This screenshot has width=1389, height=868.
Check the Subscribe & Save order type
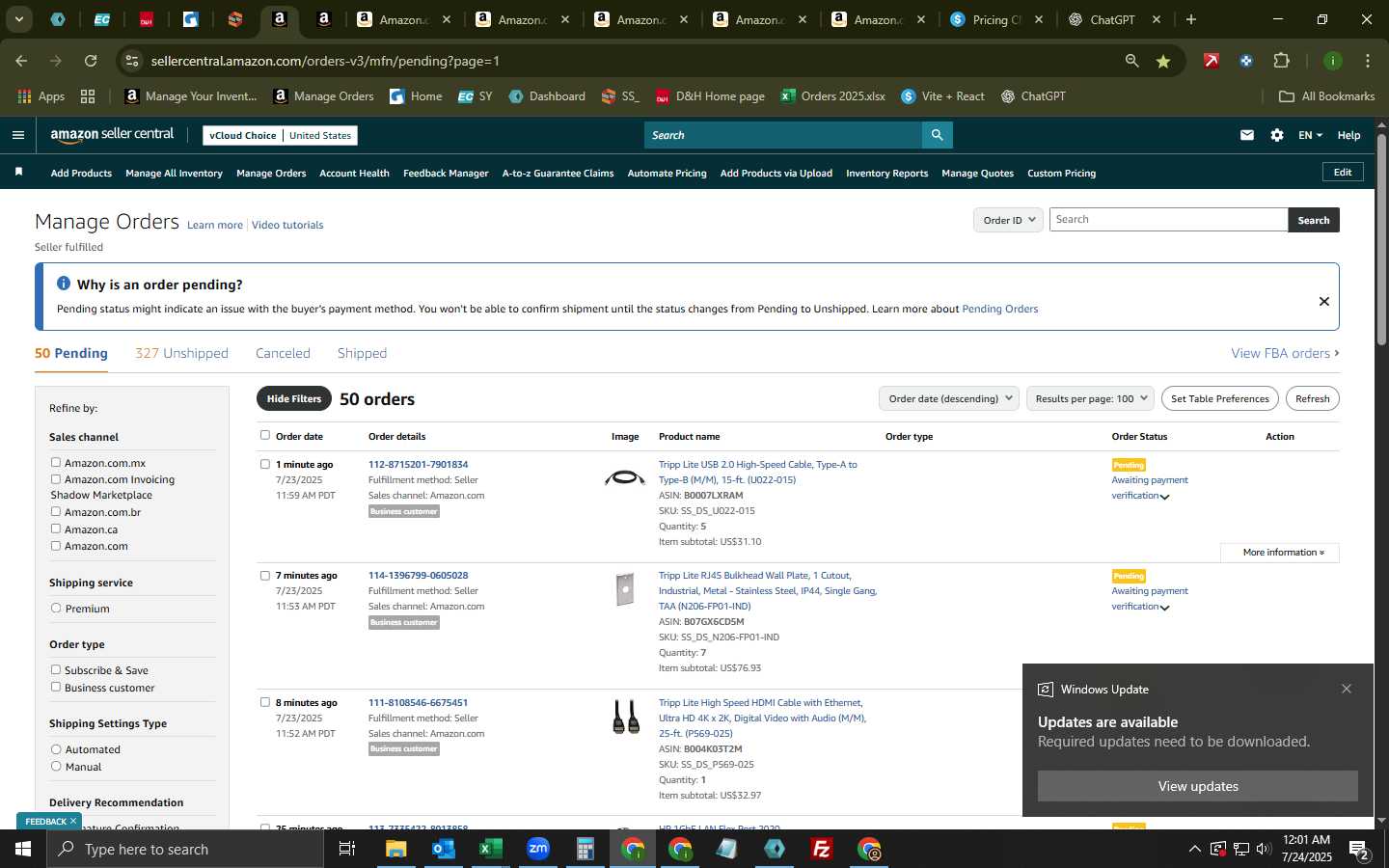pyautogui.click(x=56, y=670)
